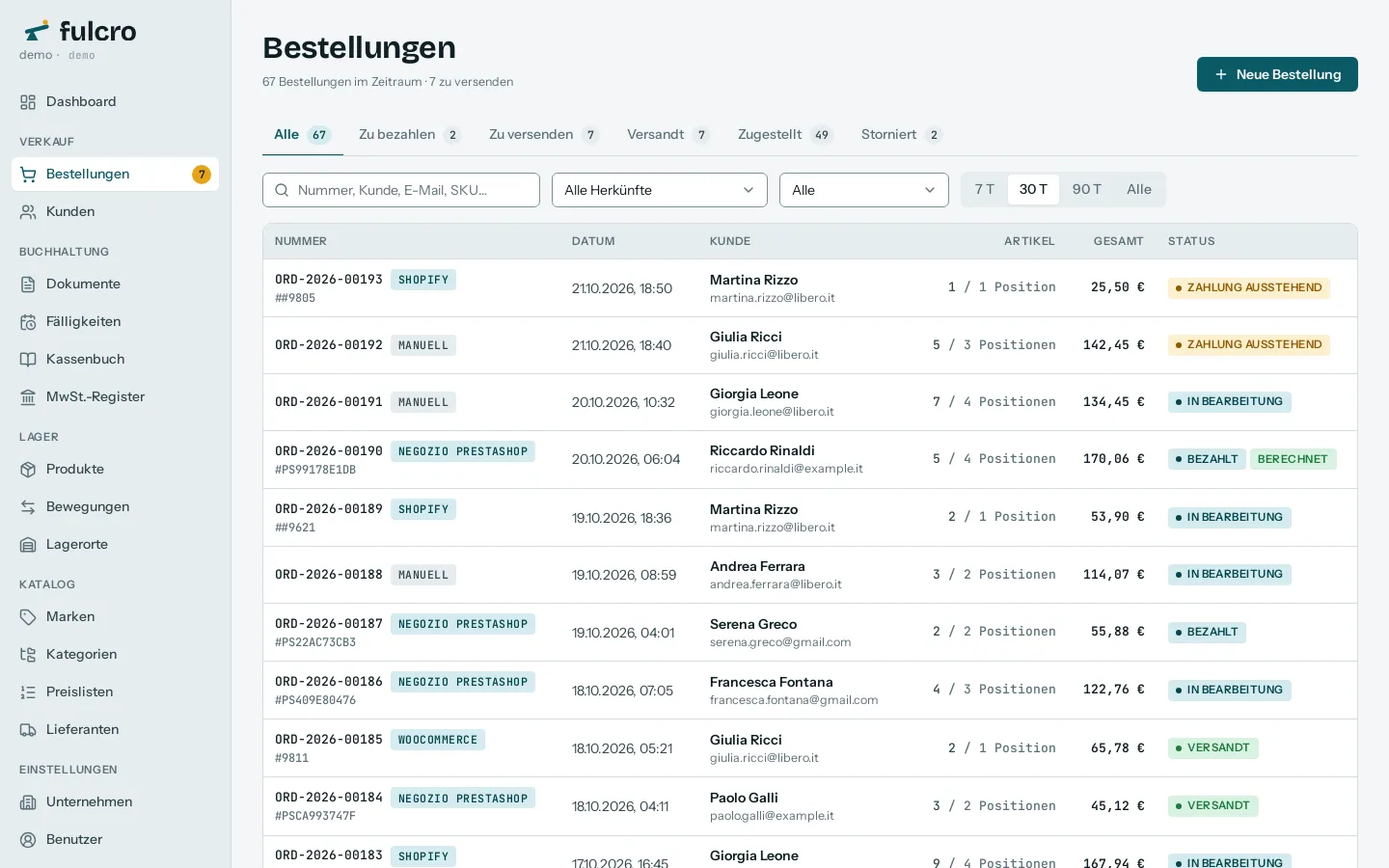Click the Kunden people icon
This screenshot has width=1389, height=868.
pyautogui.click(x=28, y=212)
